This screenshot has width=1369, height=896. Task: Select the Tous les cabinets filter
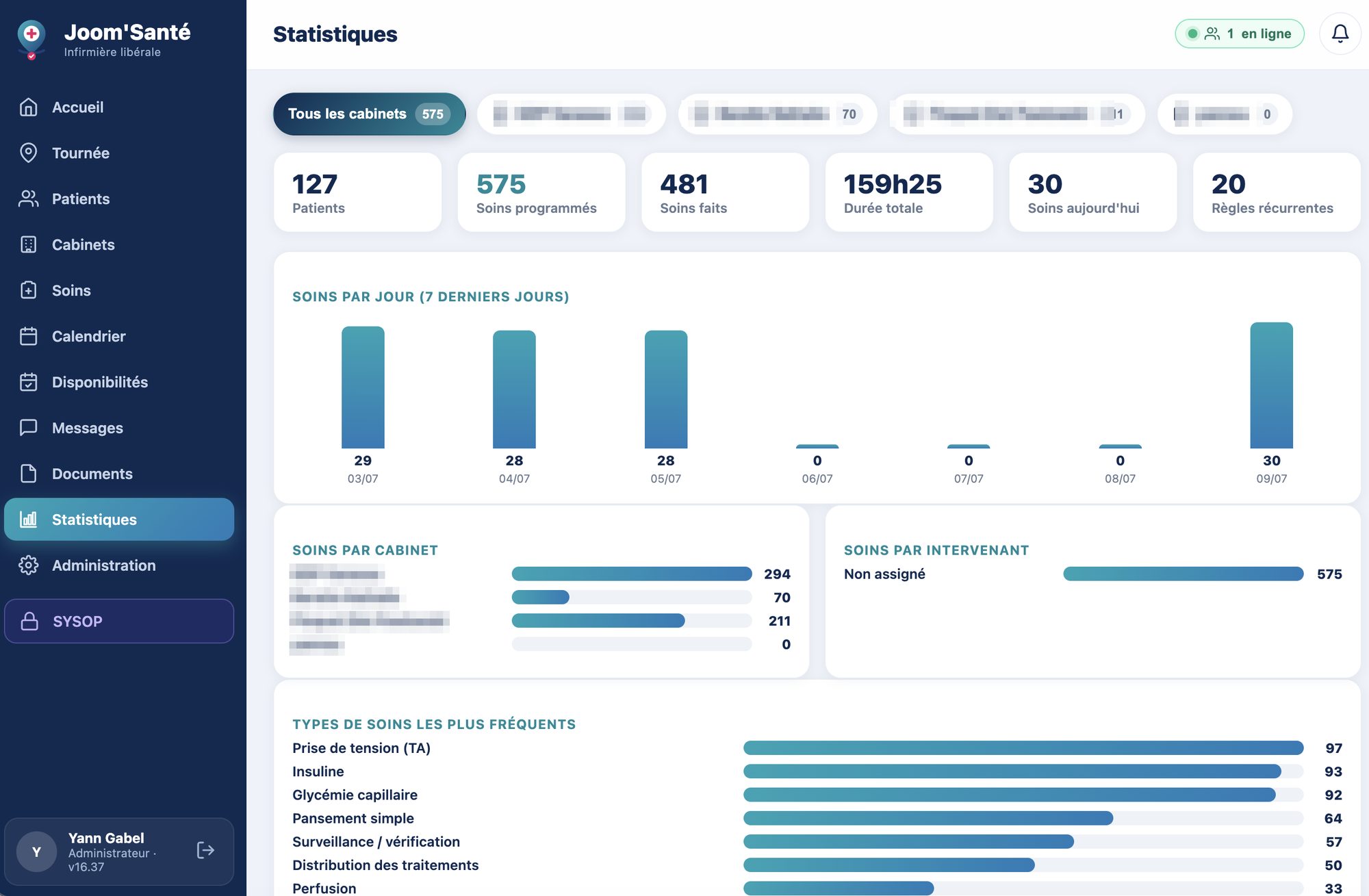click(369, 114)
